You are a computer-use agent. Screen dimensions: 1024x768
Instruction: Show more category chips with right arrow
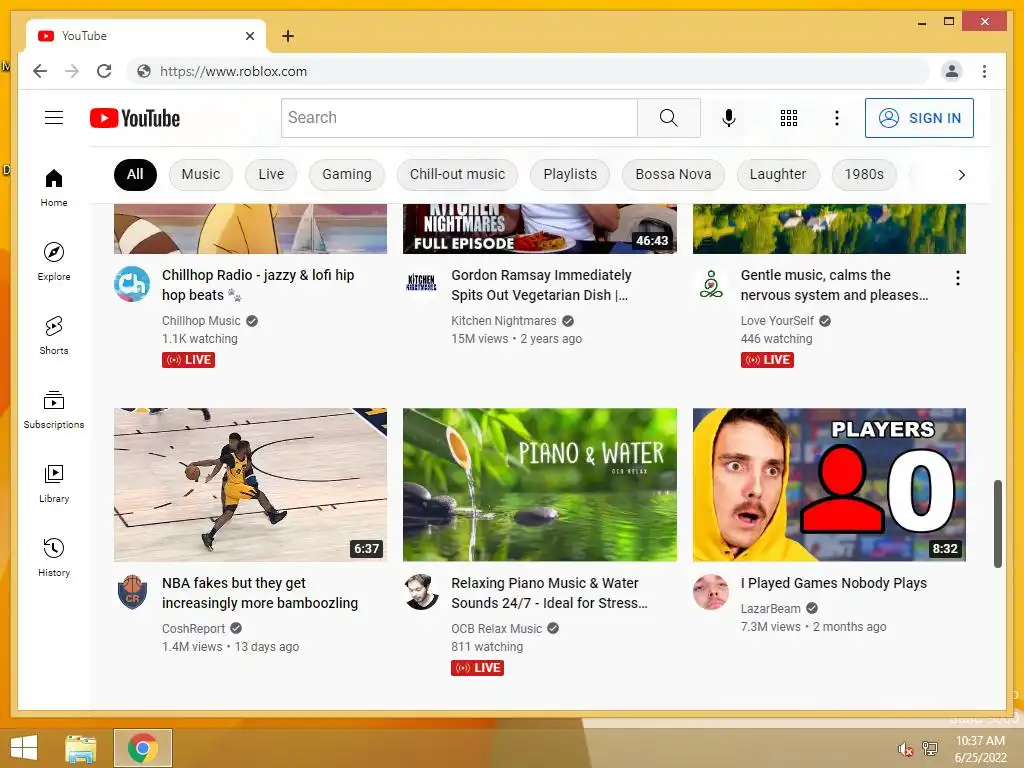[961, 175]
